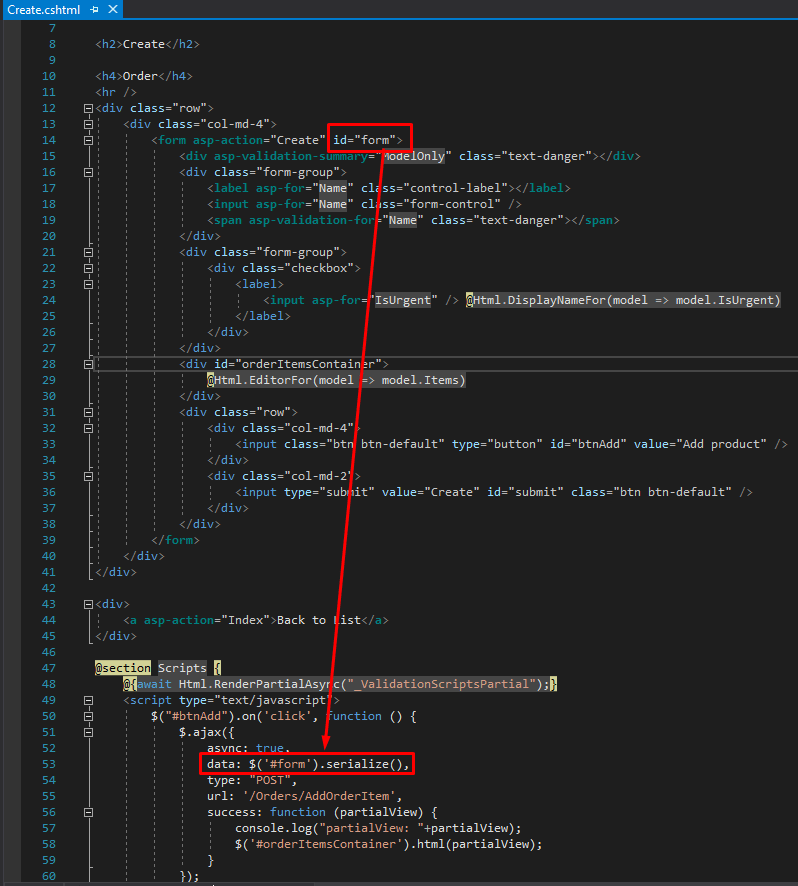This screenshot has height=886, width=798.
Task: Click the Html.EditorFor expression on line 29
Action: 337,380
